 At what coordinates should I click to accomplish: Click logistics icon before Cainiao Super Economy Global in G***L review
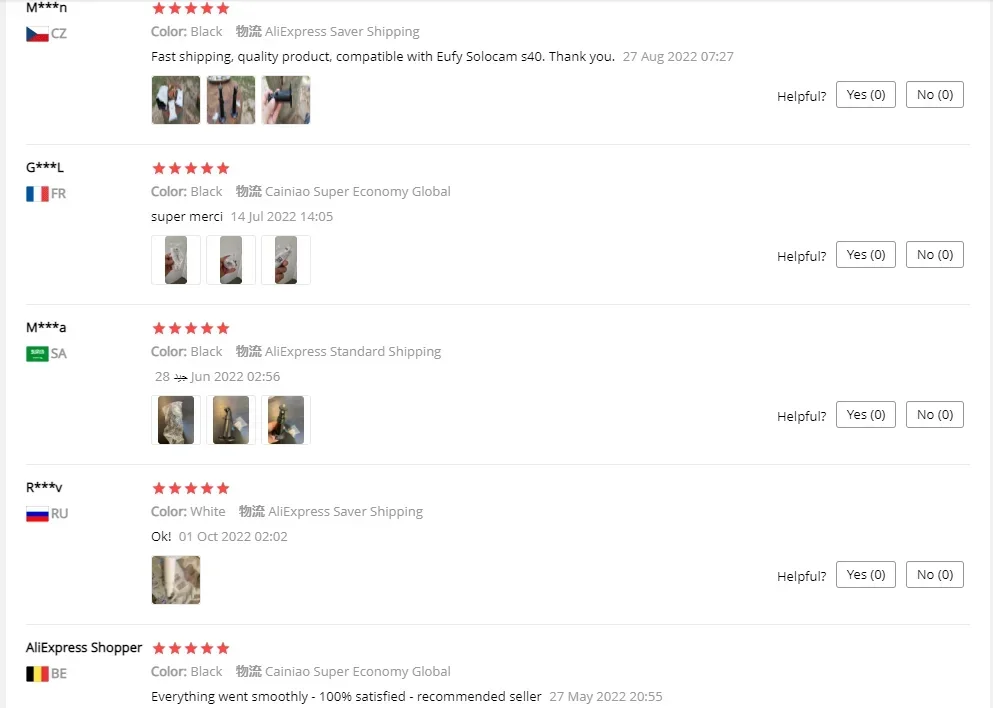tap(248, 191)
